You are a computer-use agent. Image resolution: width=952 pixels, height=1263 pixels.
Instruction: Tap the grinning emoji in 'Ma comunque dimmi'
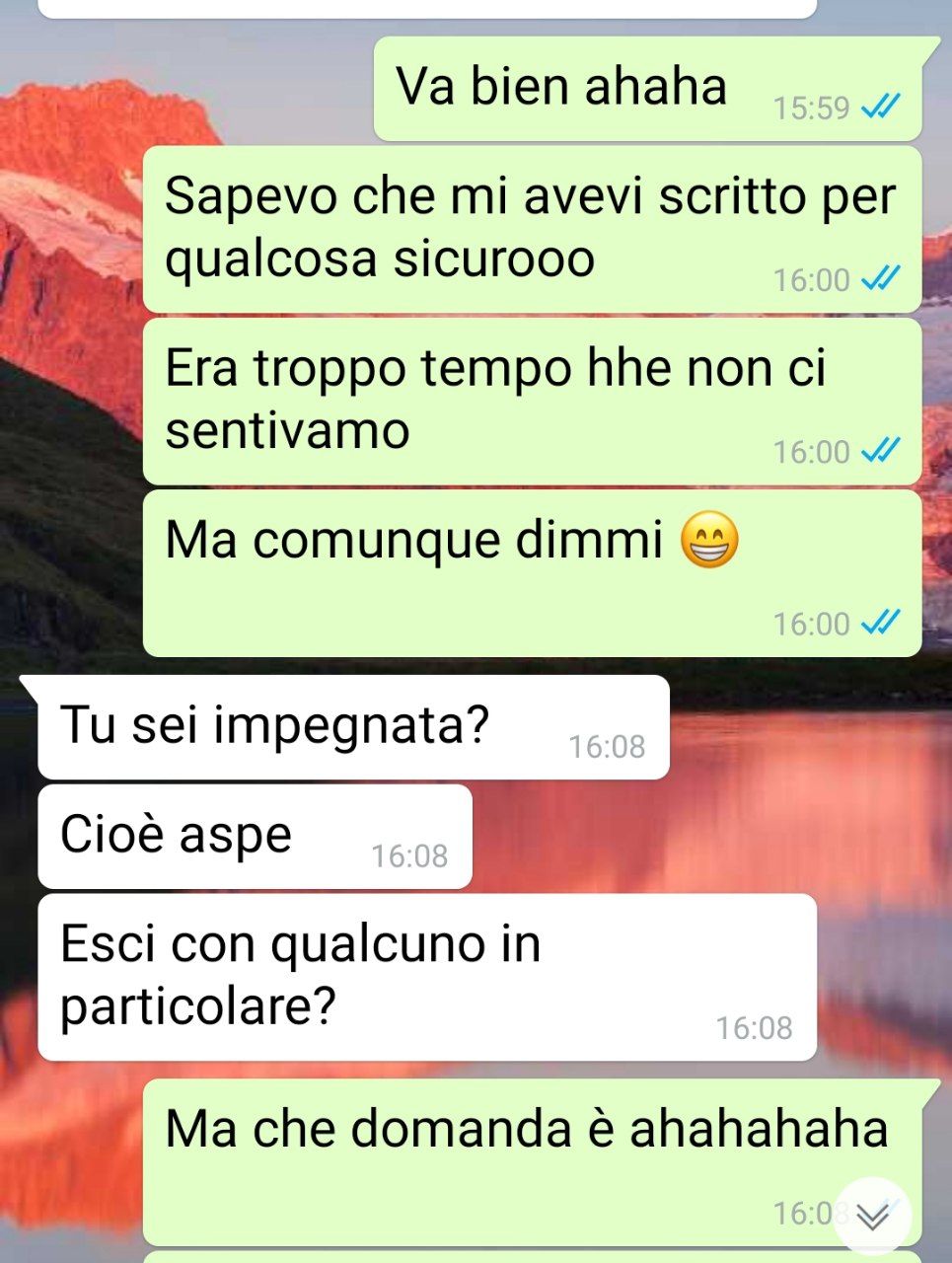[x=709, y=542]
